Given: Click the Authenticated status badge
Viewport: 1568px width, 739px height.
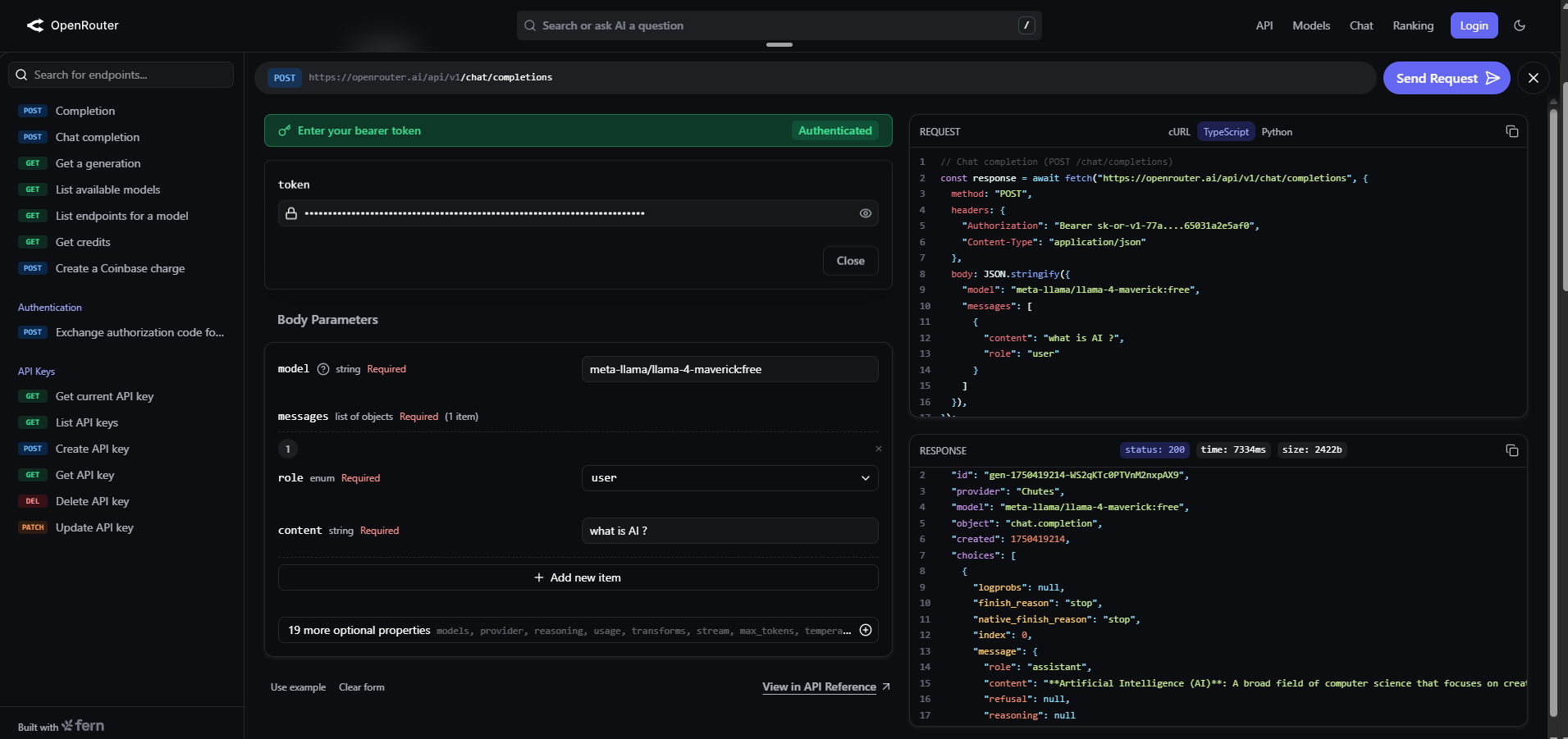Looking at the screenshot, I should pos(834,130).
